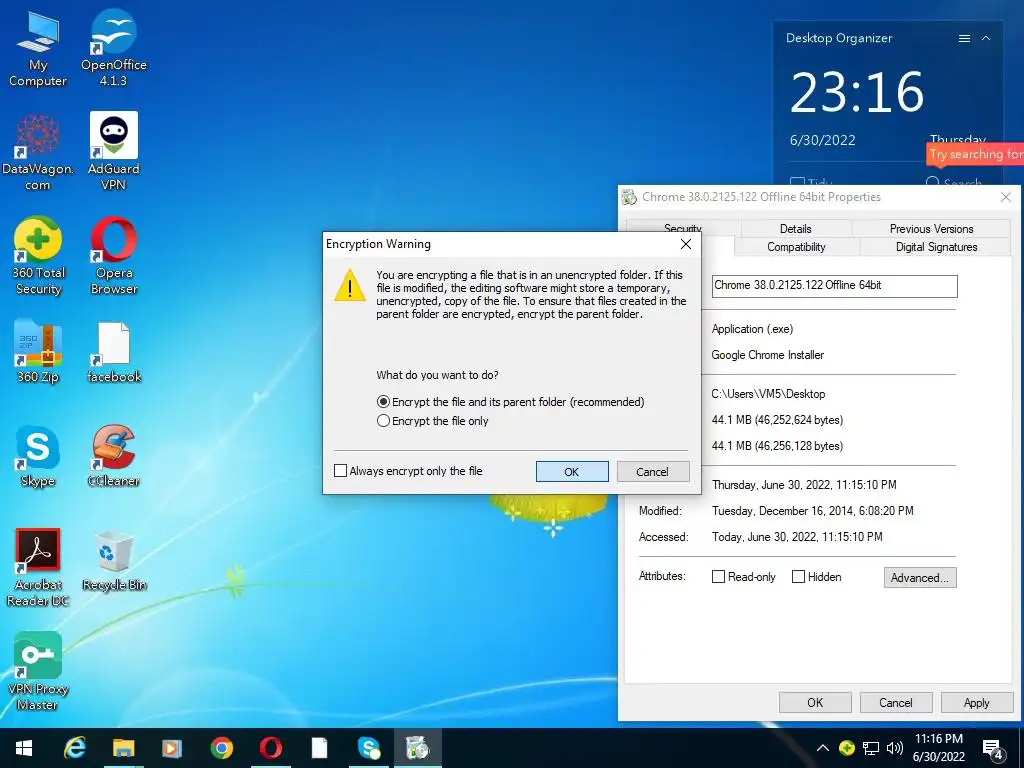
Task: Open the Windows Start menu
Action: click(x=24, y=748)
